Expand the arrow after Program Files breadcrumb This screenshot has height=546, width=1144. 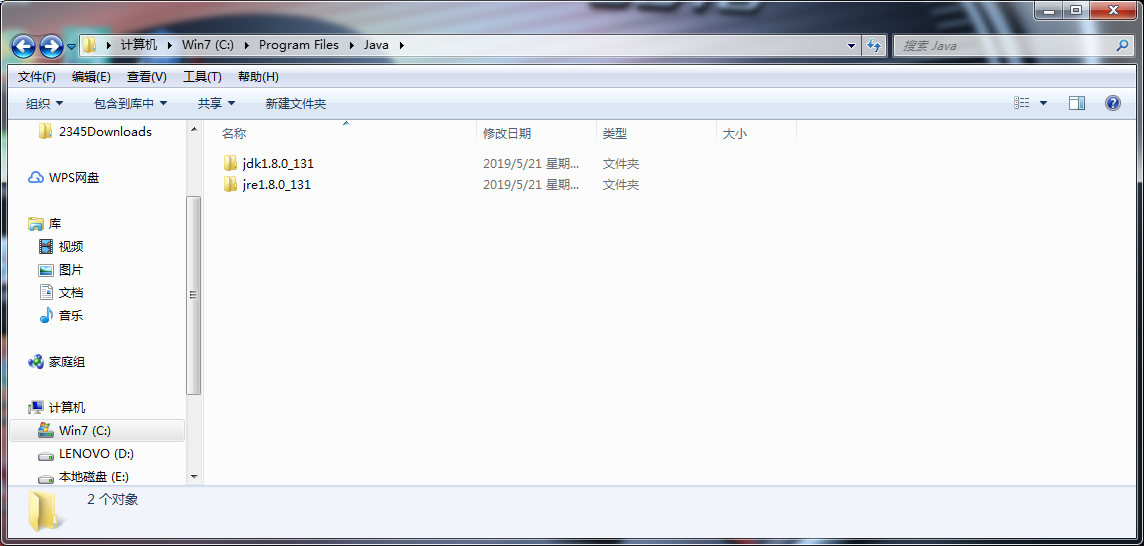point(351,45)
